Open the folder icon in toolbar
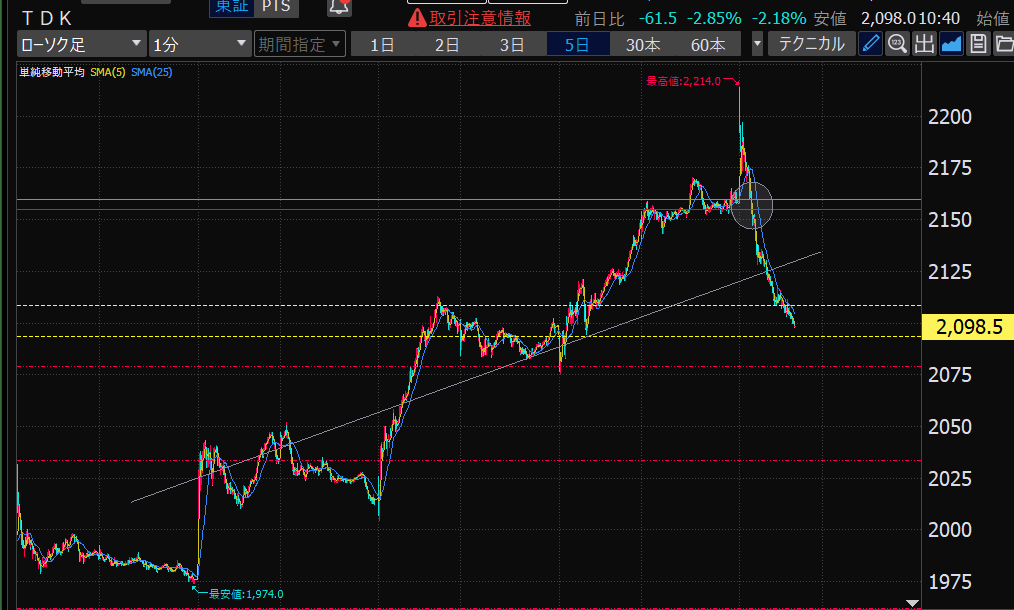The image size is (1014, 610). [x=1003, y=44]
